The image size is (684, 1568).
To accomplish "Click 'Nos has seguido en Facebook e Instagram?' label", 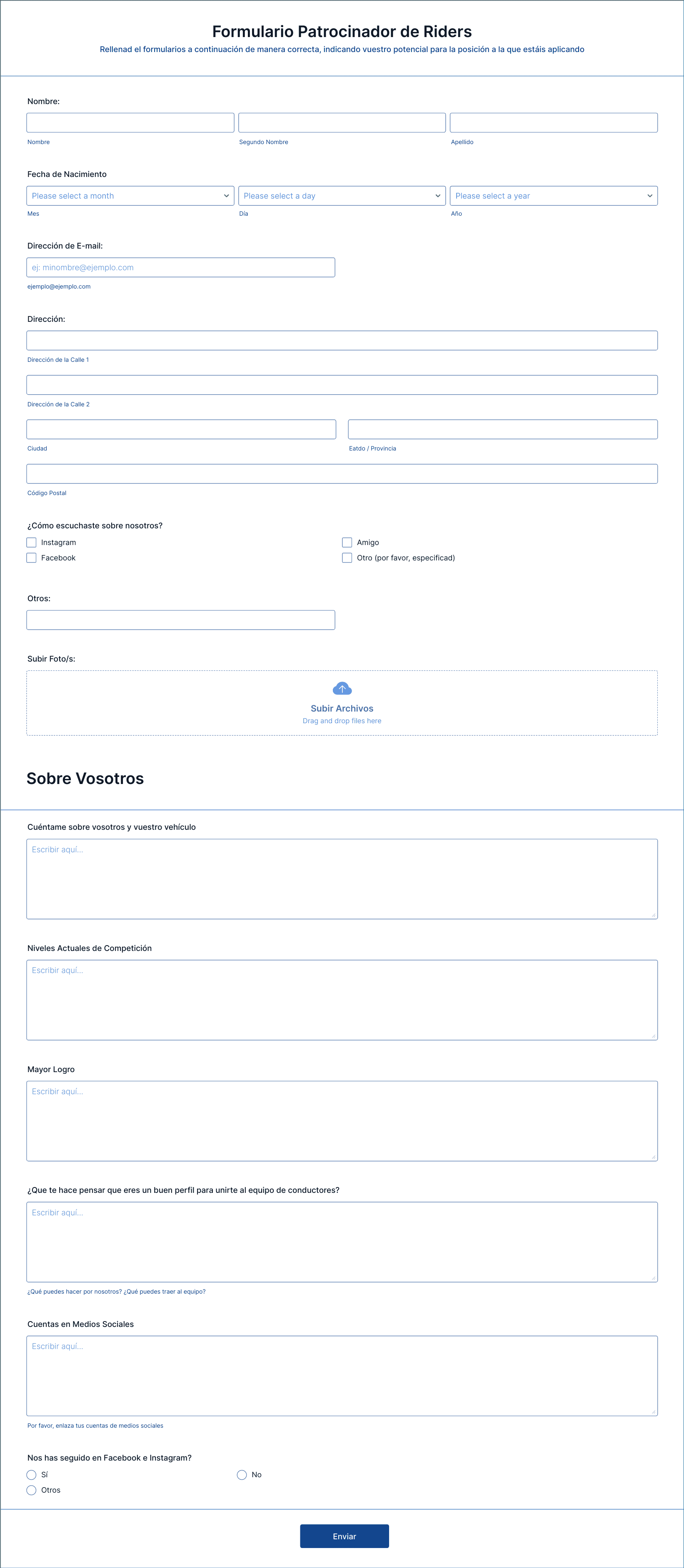I will 110,1457.
